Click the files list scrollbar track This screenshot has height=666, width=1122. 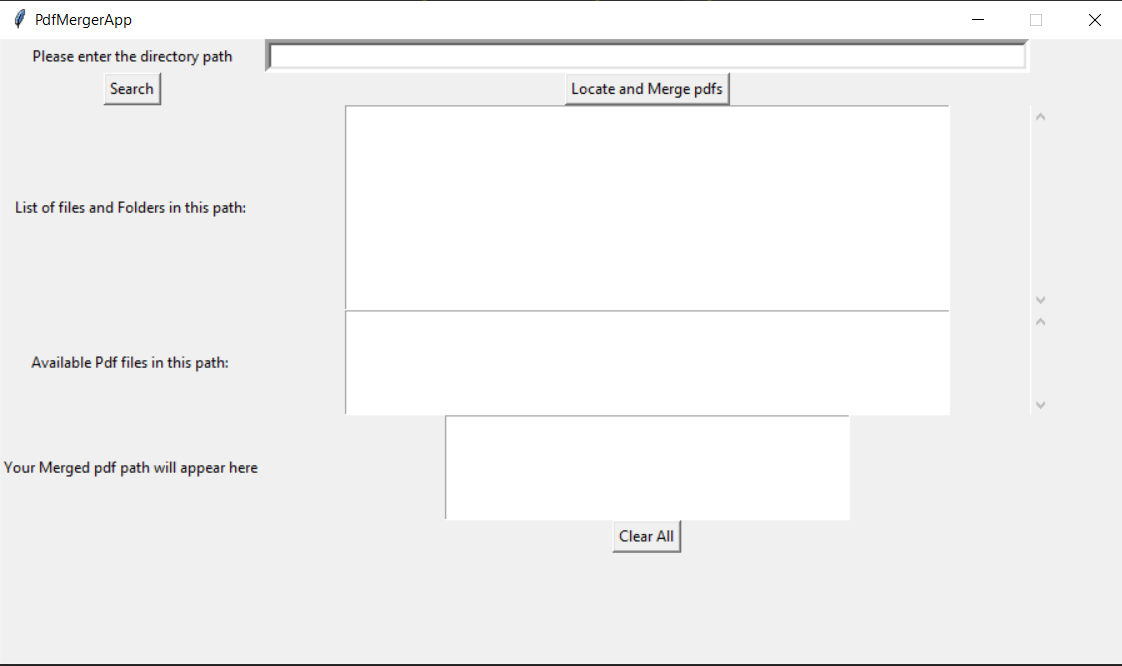pos(1040,210)
